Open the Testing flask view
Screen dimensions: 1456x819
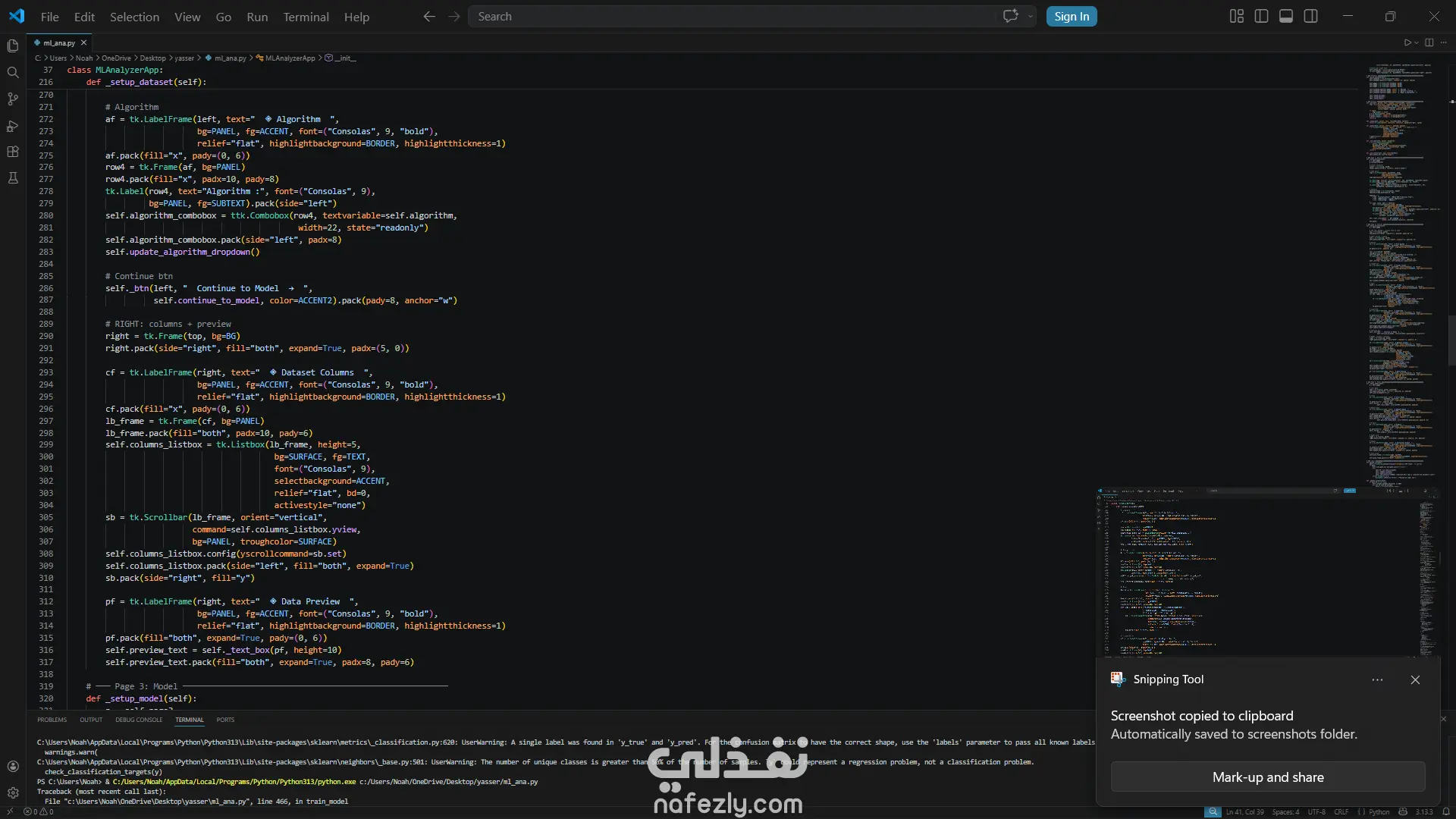coord(13,178)
